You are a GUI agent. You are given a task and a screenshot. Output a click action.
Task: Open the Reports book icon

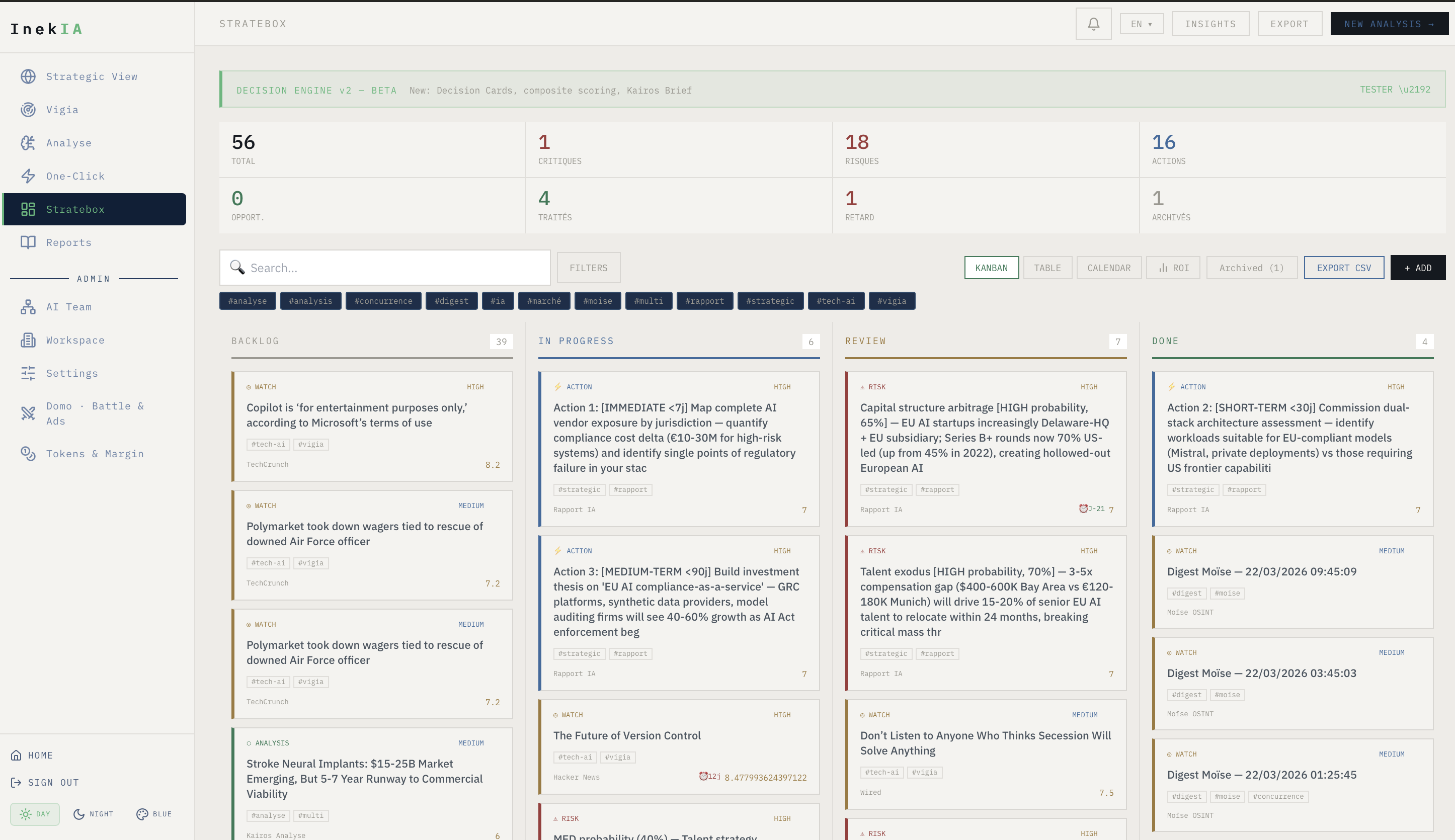28,242
